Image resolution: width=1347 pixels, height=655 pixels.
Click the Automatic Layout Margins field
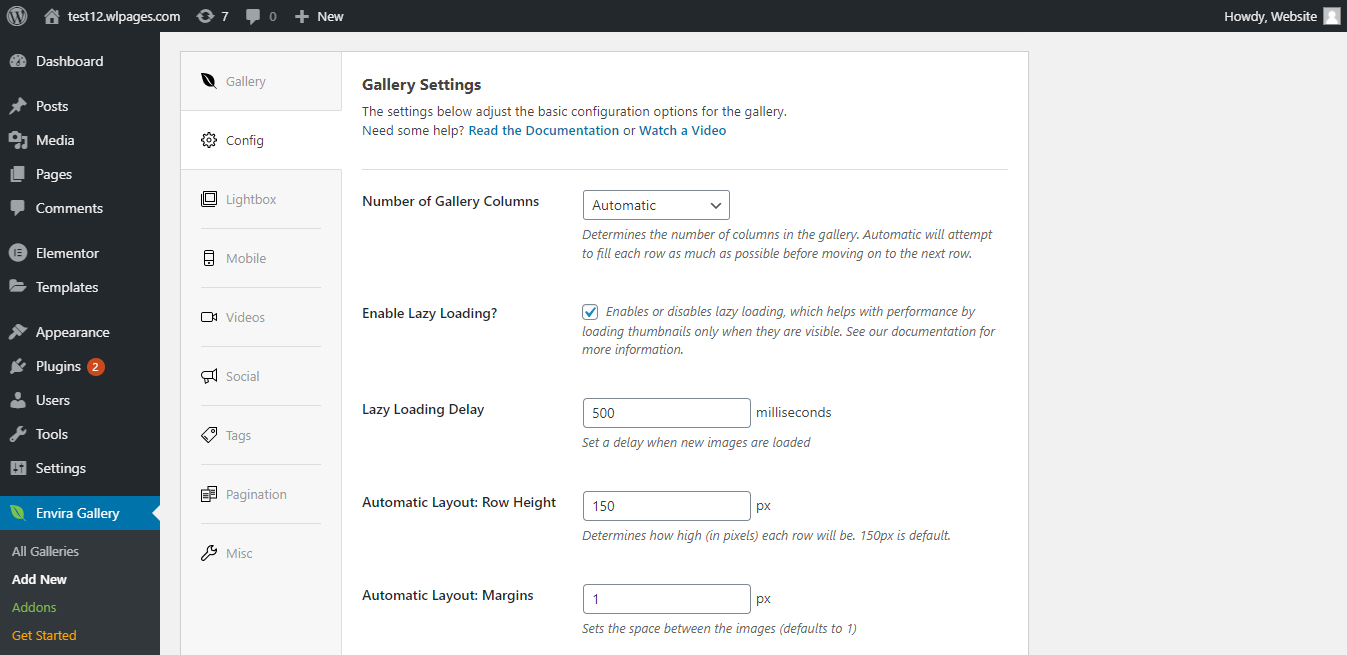(x=667, y=599)
